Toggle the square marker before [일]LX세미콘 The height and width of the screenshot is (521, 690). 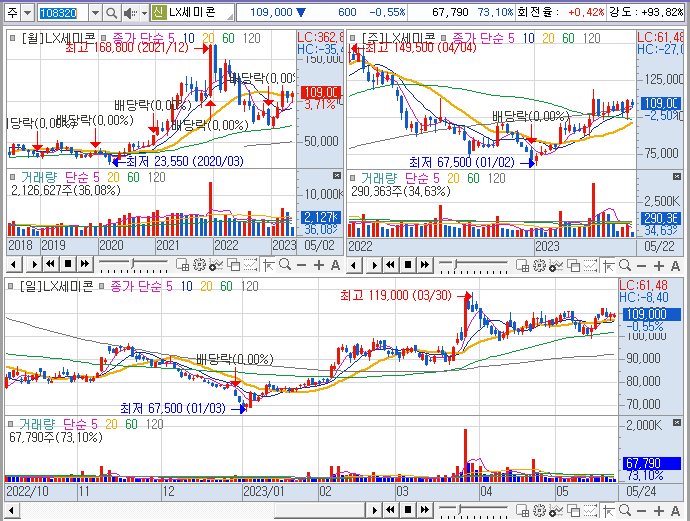click(11, 286)
